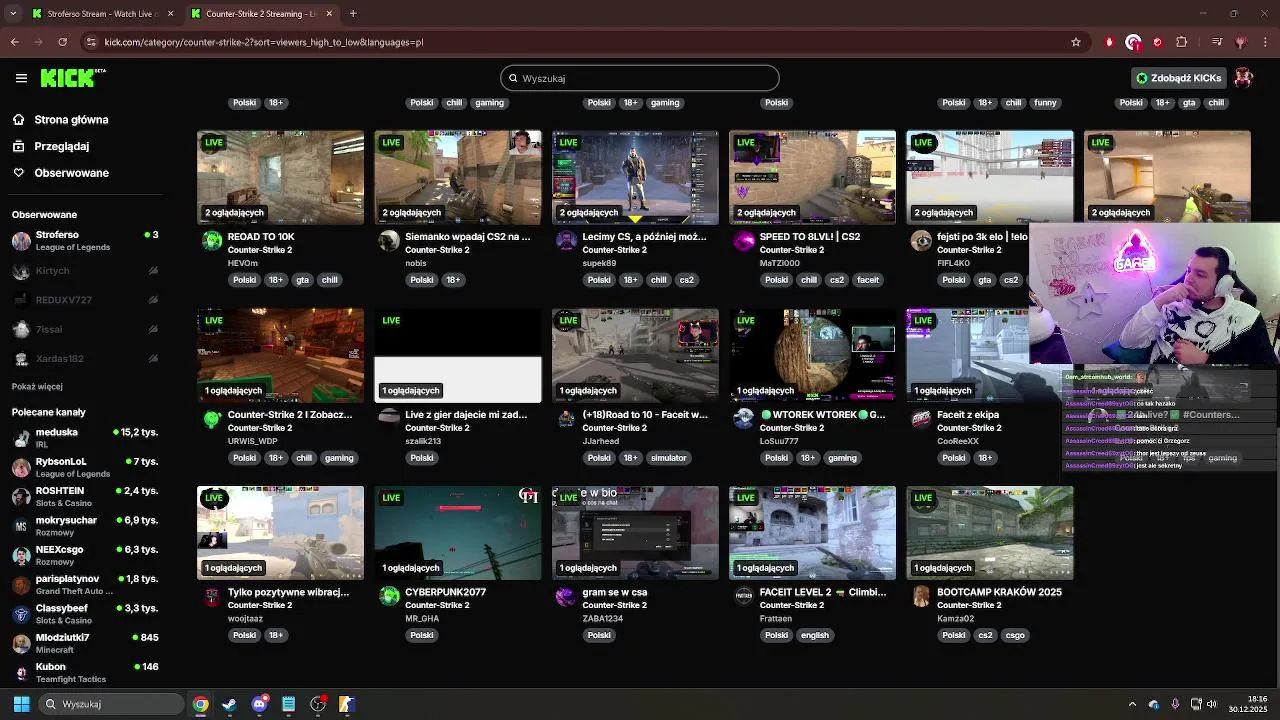Open Lecimy CS stream thumbnail
Viewport: 1280px width, 720px height.
click(635, 177)
